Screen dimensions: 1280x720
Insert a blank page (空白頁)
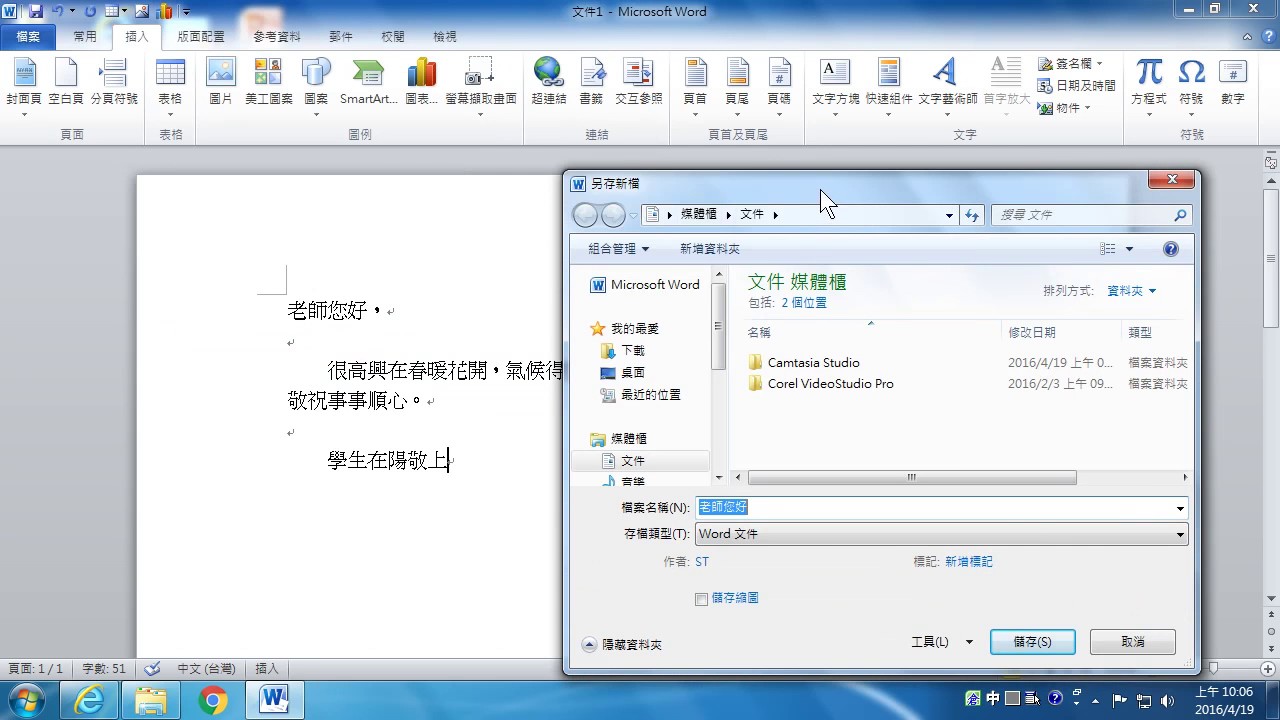66,86
